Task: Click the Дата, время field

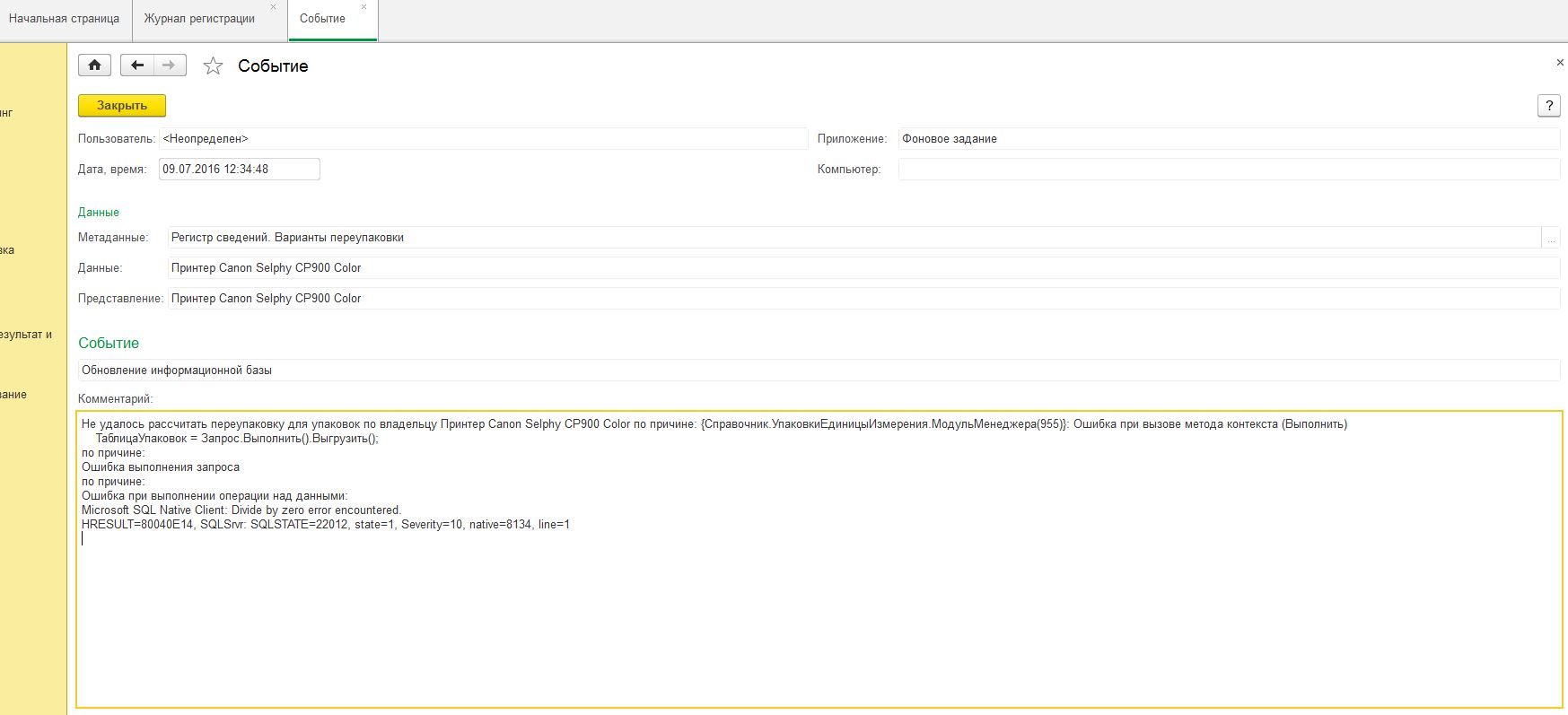Action: point(239,170)
